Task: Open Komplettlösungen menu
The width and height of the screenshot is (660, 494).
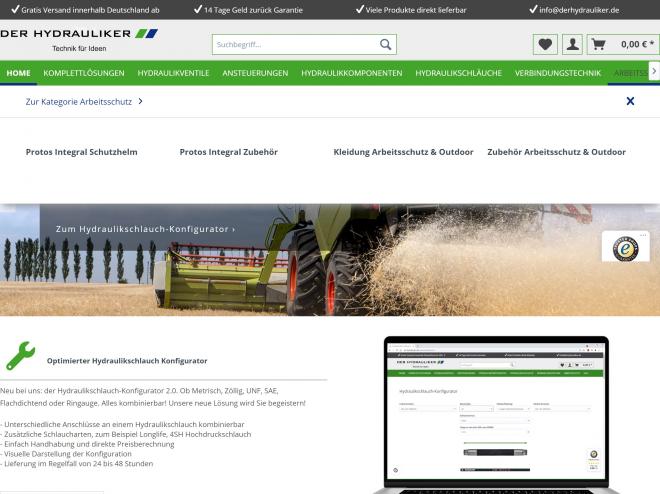Action: (84, 73)
